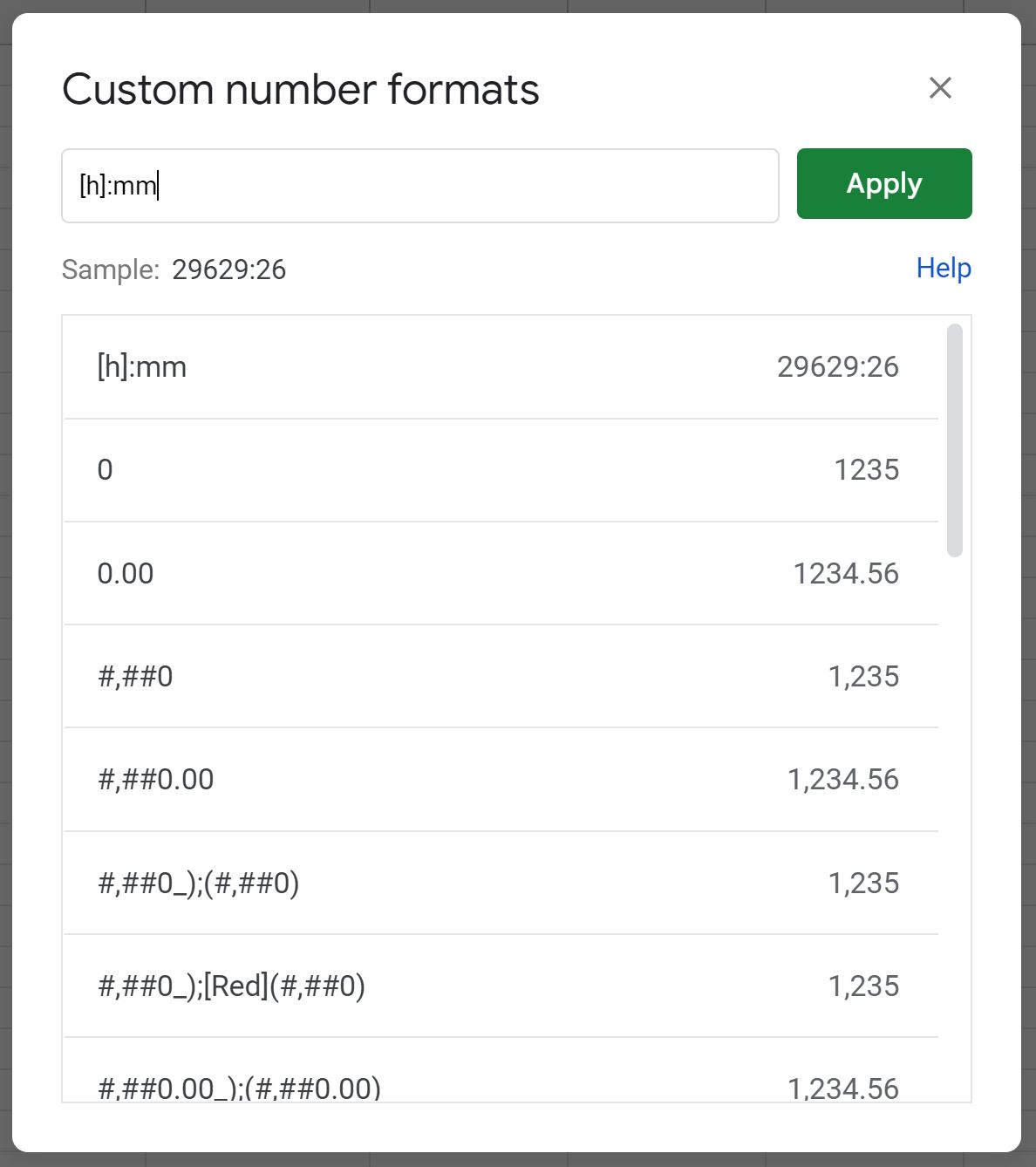Choose the #,##0.00 format entry
Screen dimensions: 1036x1167
(501, 779)
